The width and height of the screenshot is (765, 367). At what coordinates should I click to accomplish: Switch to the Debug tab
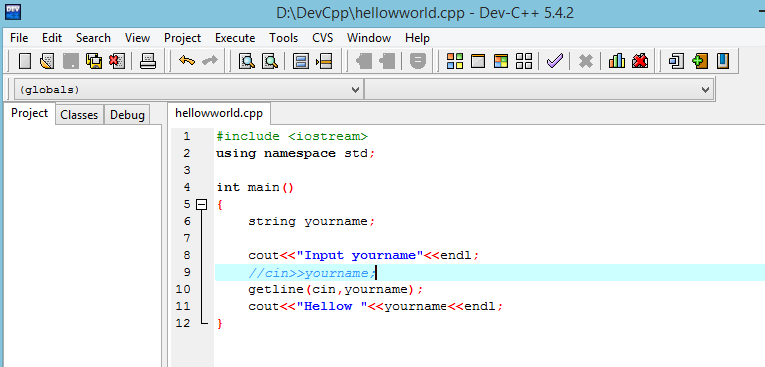pyautogui.click(x=127, y=115)
